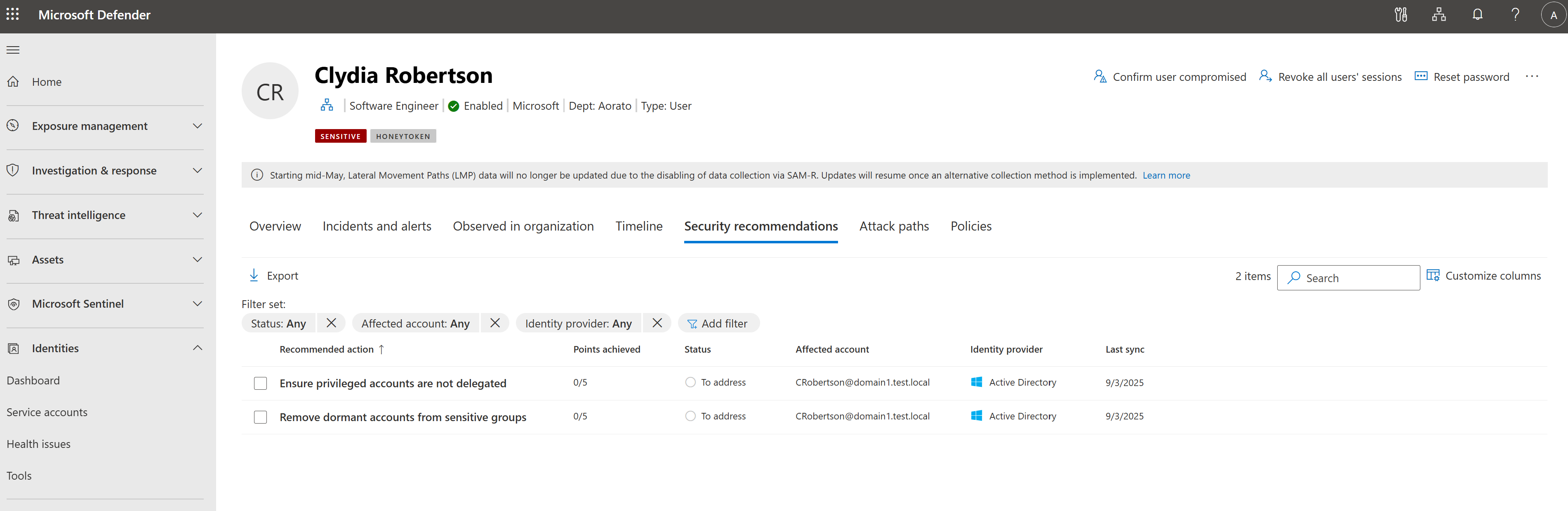Click the organization hierarchy icon in top bar
The image size is (1568, 511).
1439,14
